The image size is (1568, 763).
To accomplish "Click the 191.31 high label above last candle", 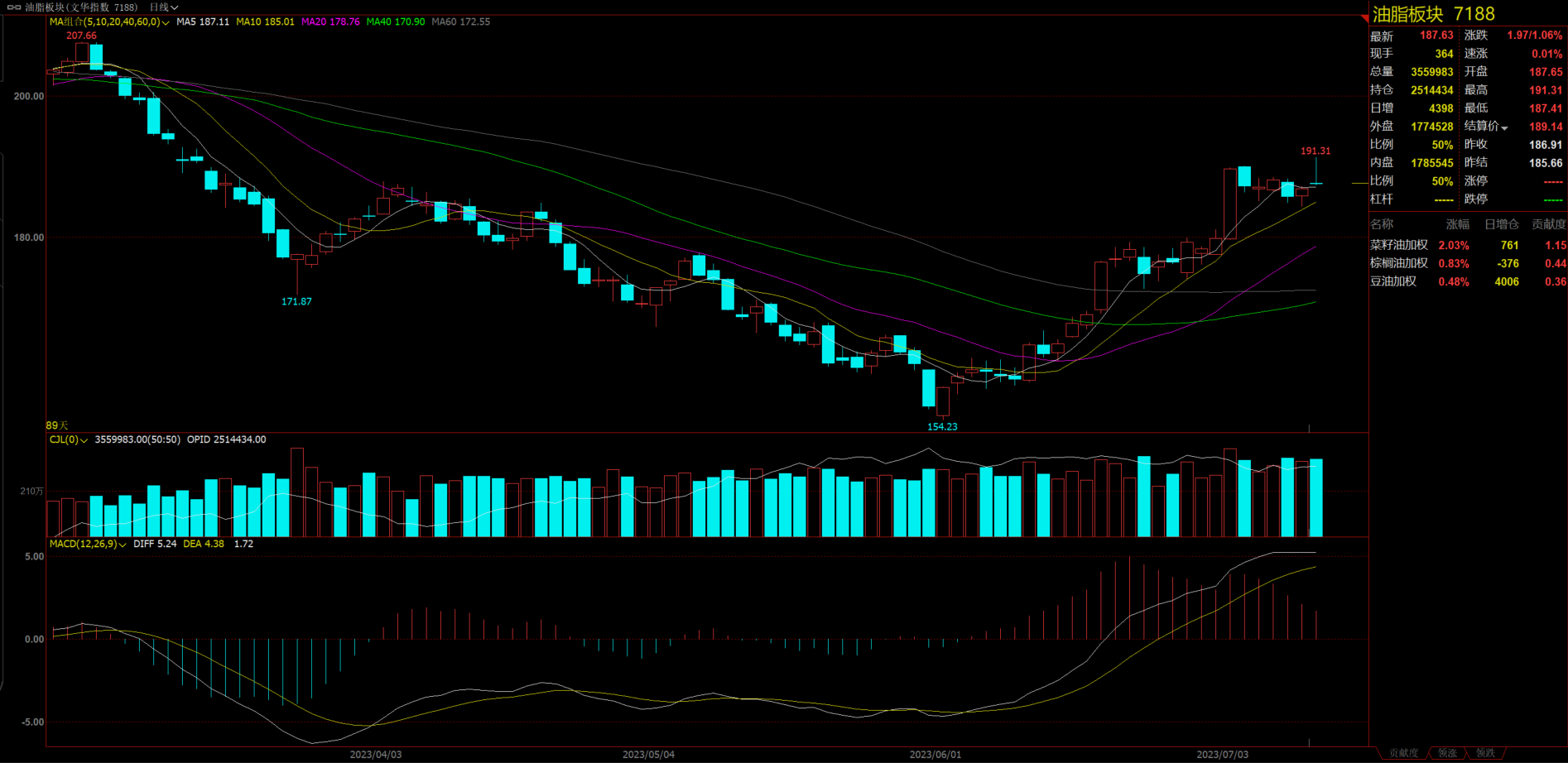I will pos(1315,151).
